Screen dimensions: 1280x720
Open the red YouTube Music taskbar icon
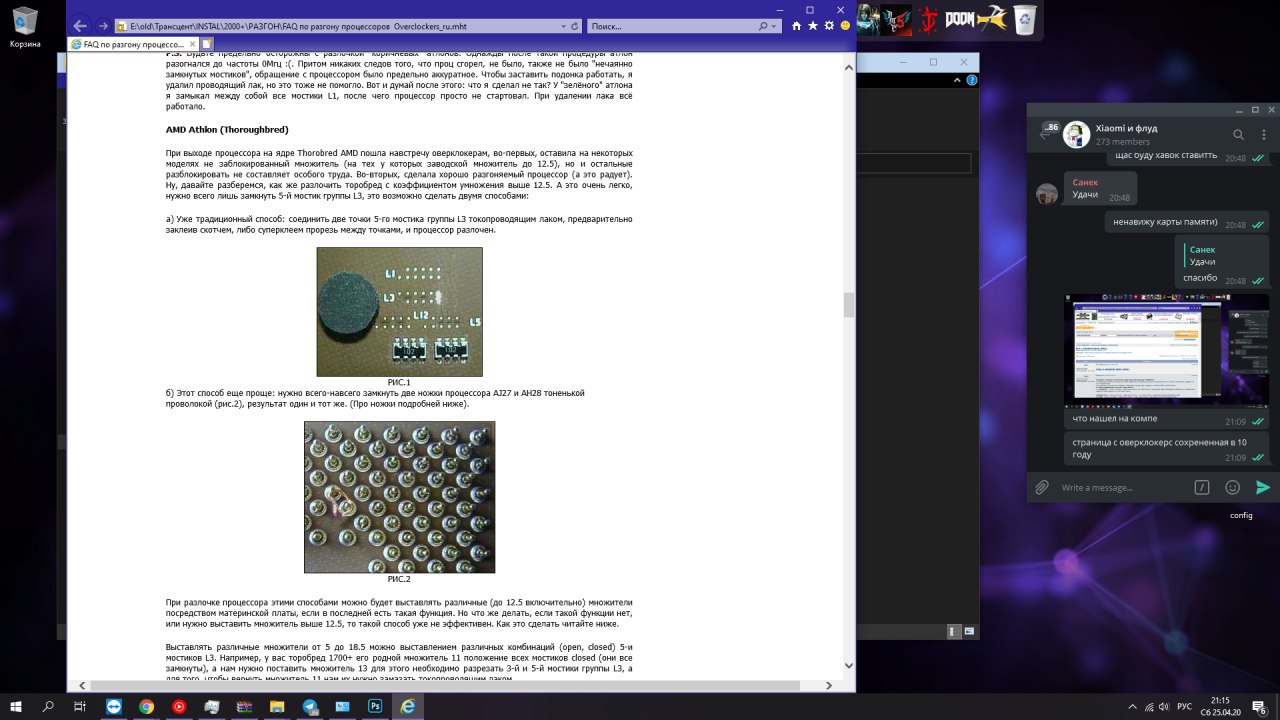179,706
